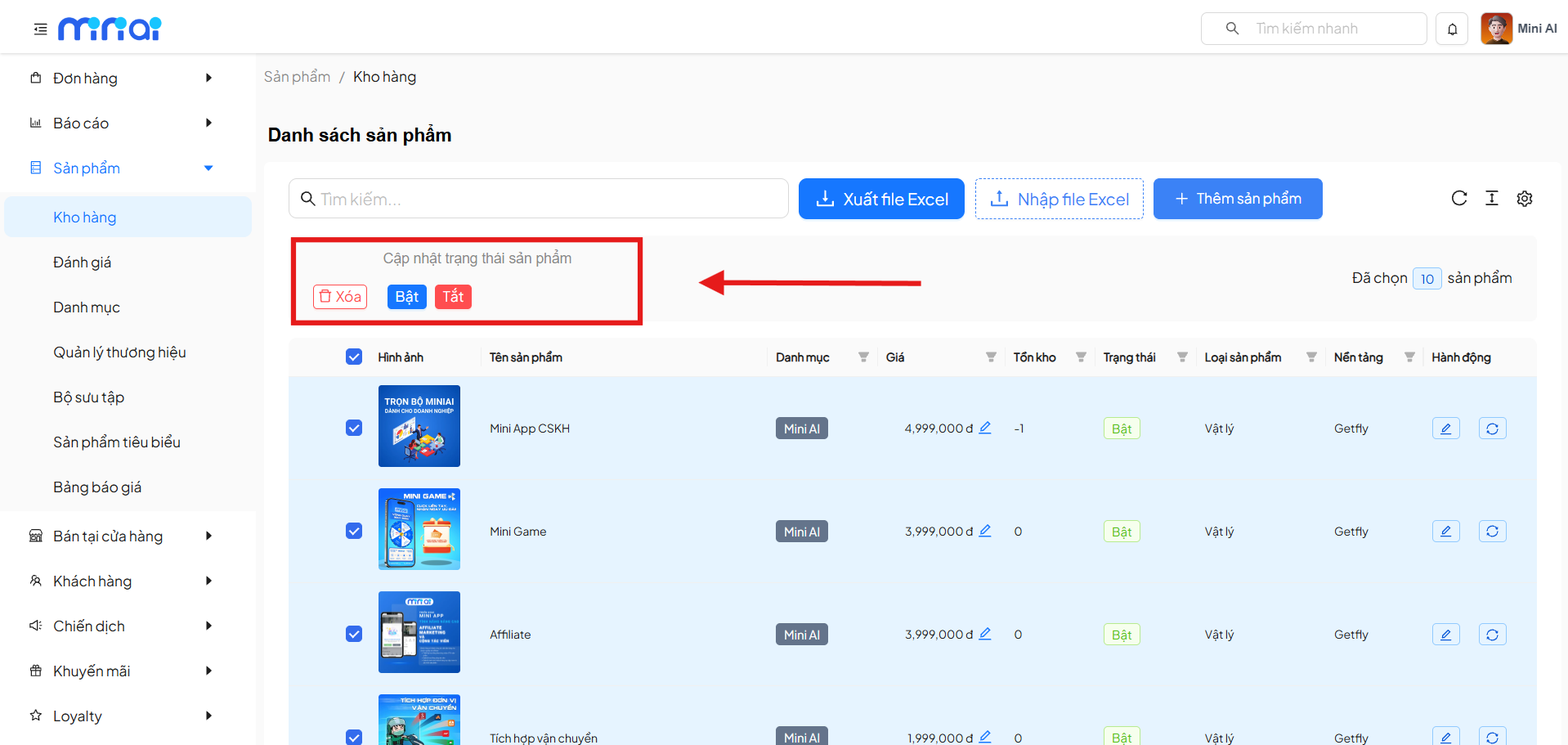
Task: Open table settings gear icon
Action: click(x=1524, y=199)
